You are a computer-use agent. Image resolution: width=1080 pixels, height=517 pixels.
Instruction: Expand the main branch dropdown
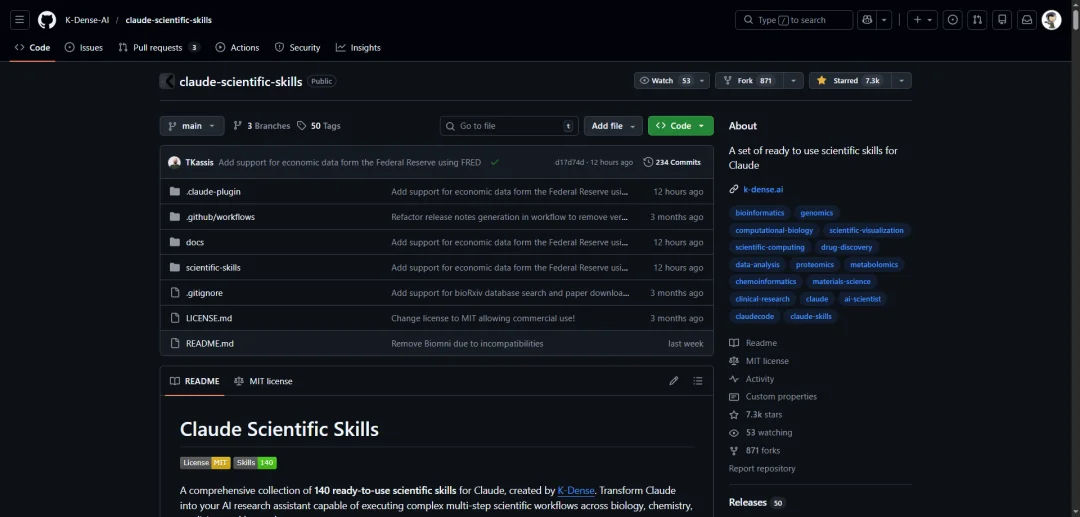point(191,126)
